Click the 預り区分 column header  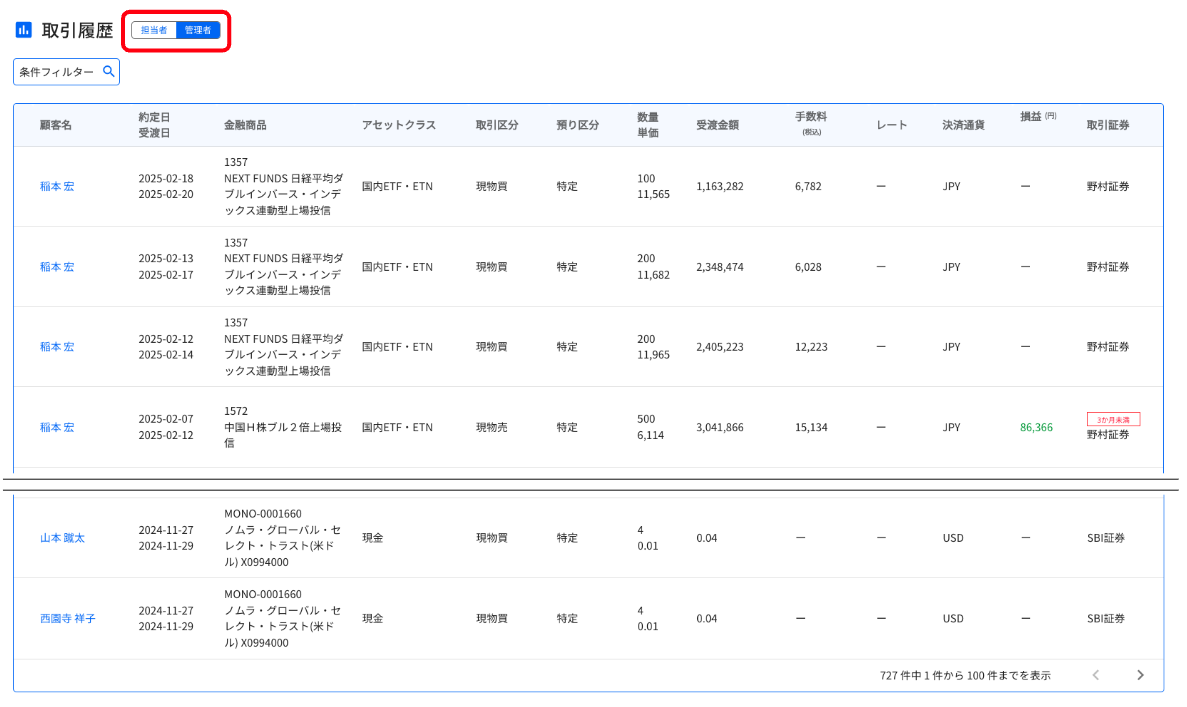578,125
